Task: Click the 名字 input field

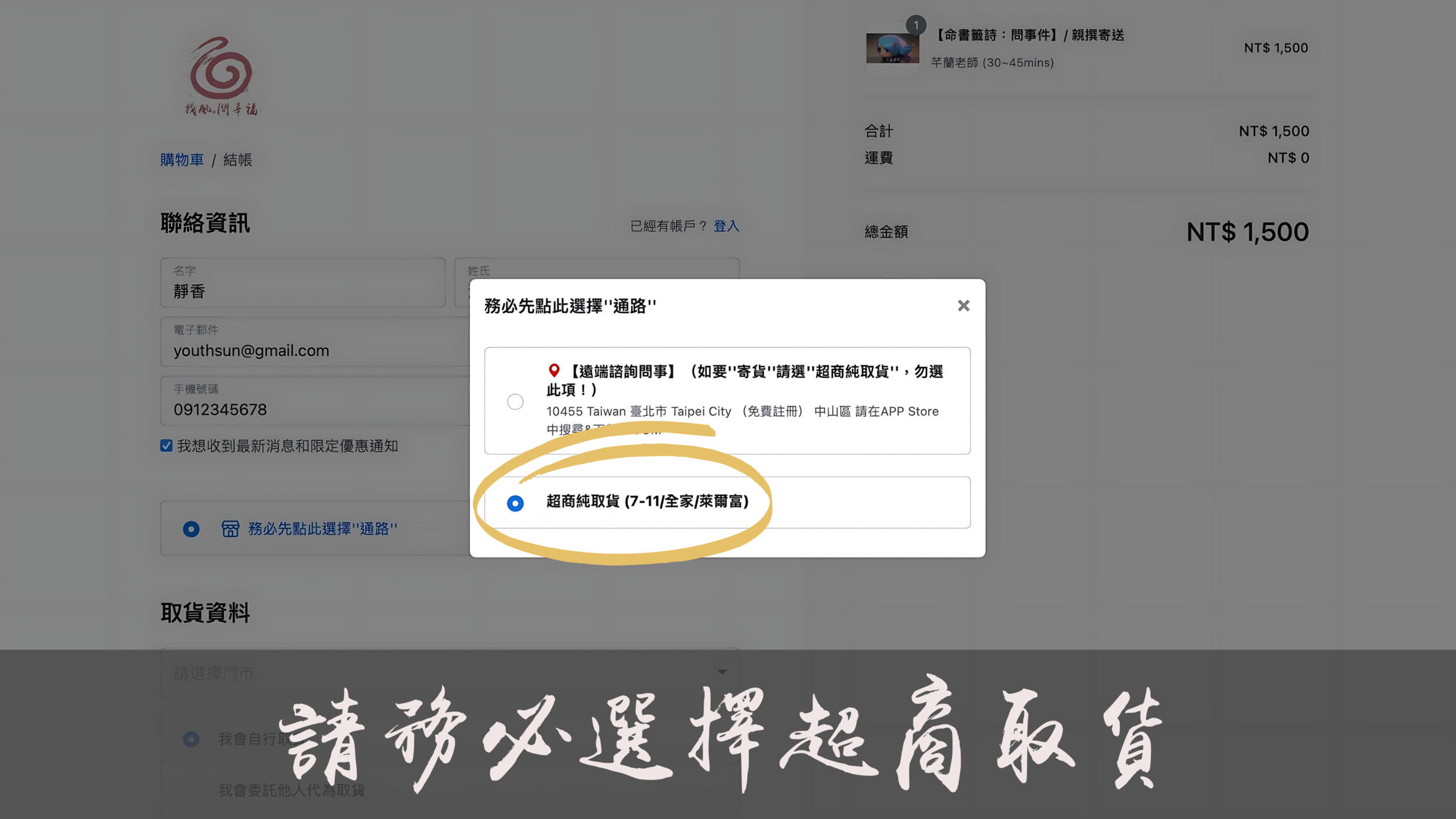Action: point(303,283)
